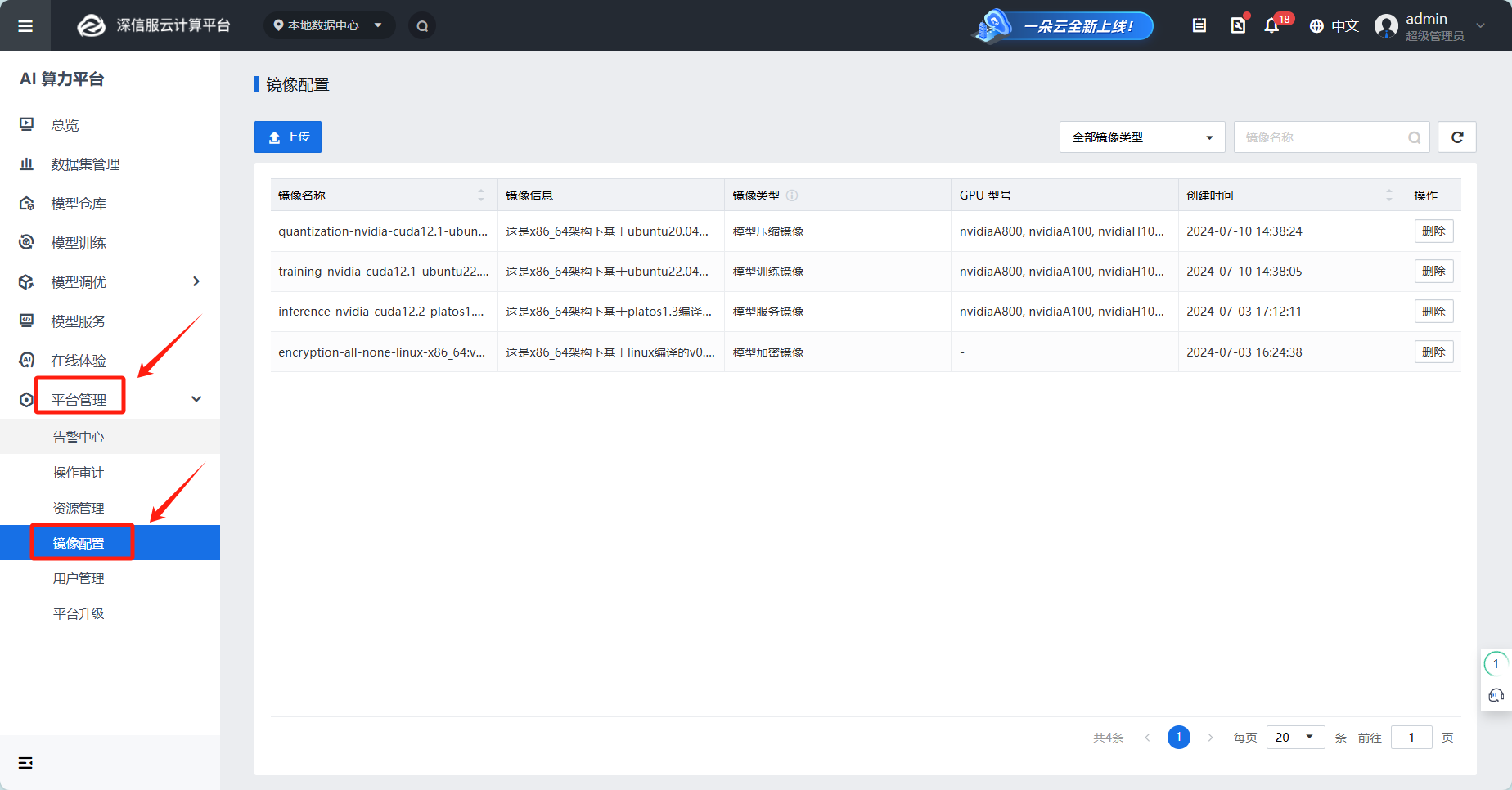Open 数据集管理 in the sidebar
This screenshot has width=1512, height=790.
pyautogui.click(x=85, y=164)
